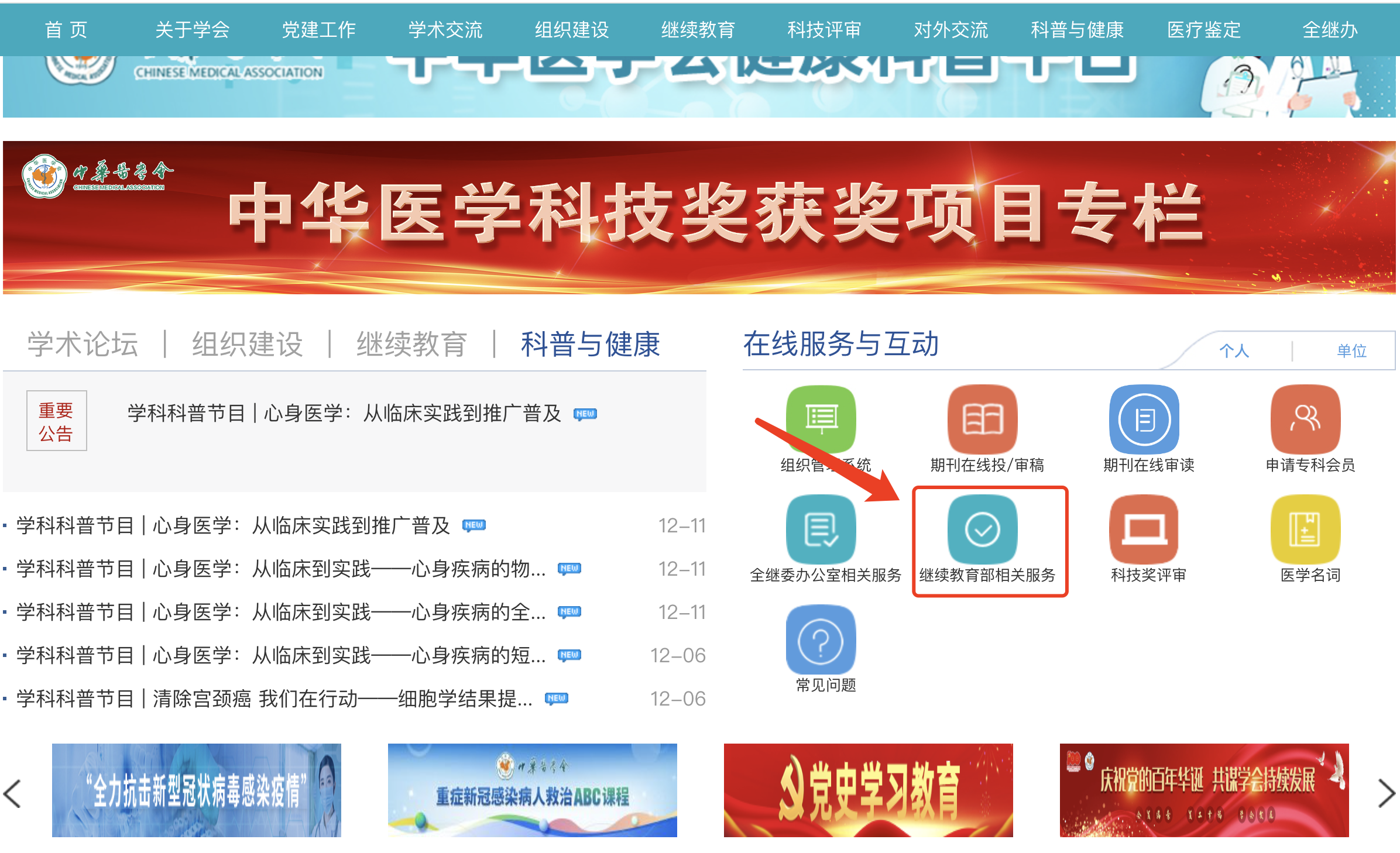The width and height of the screenshot is (1400, 853).
Task: Open the 医学名词 yellow book icon
Action: tap(1306, 529)
